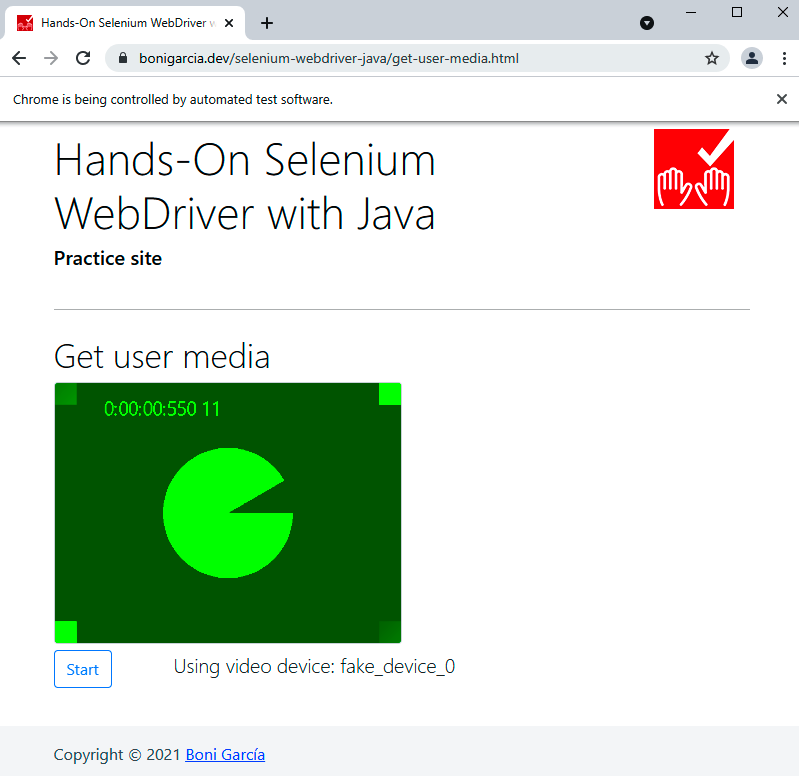Click the browser back arrow
This screenshot has width=799, height=776.
19,58
